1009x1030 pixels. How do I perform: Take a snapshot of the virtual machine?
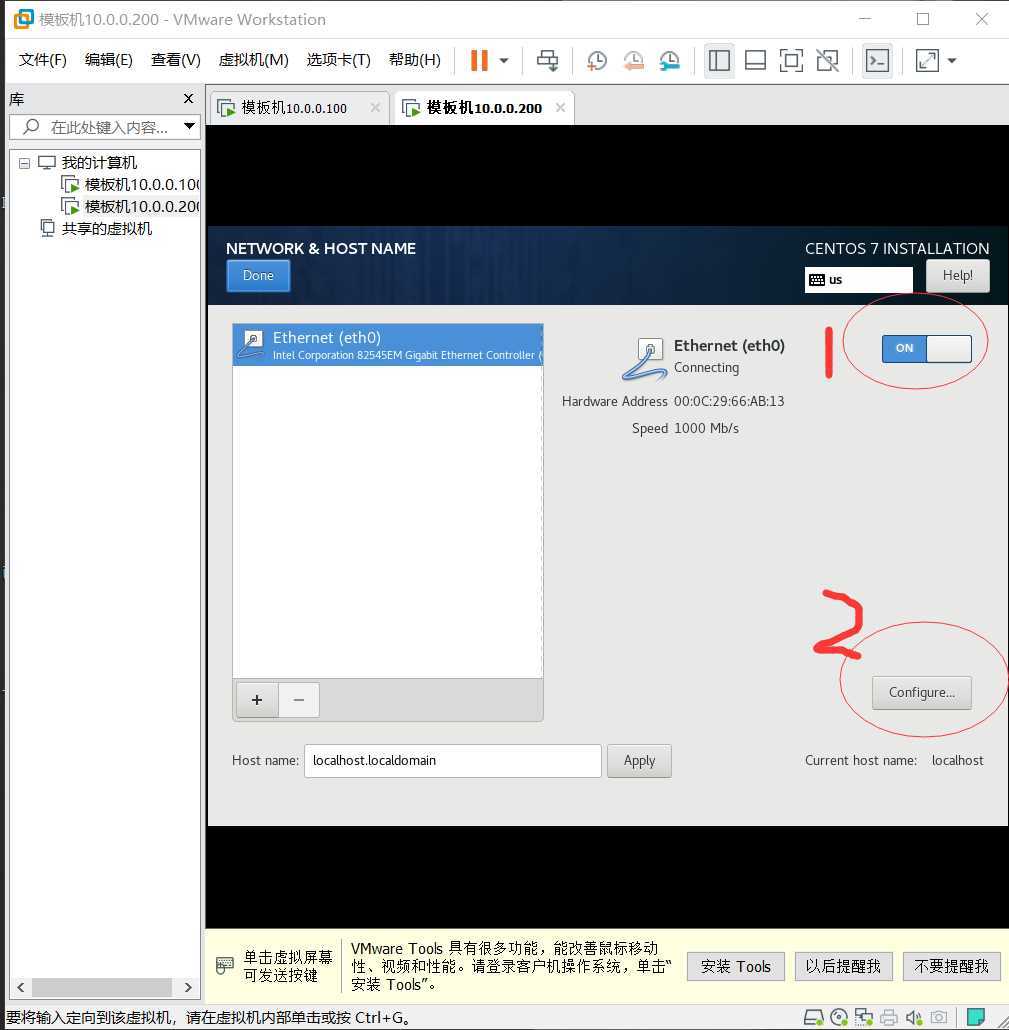tap(596, 60)
